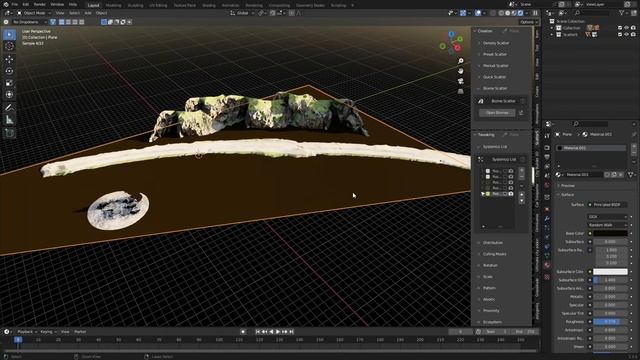Click the black Base Color swatch

(x=610, y=233)
